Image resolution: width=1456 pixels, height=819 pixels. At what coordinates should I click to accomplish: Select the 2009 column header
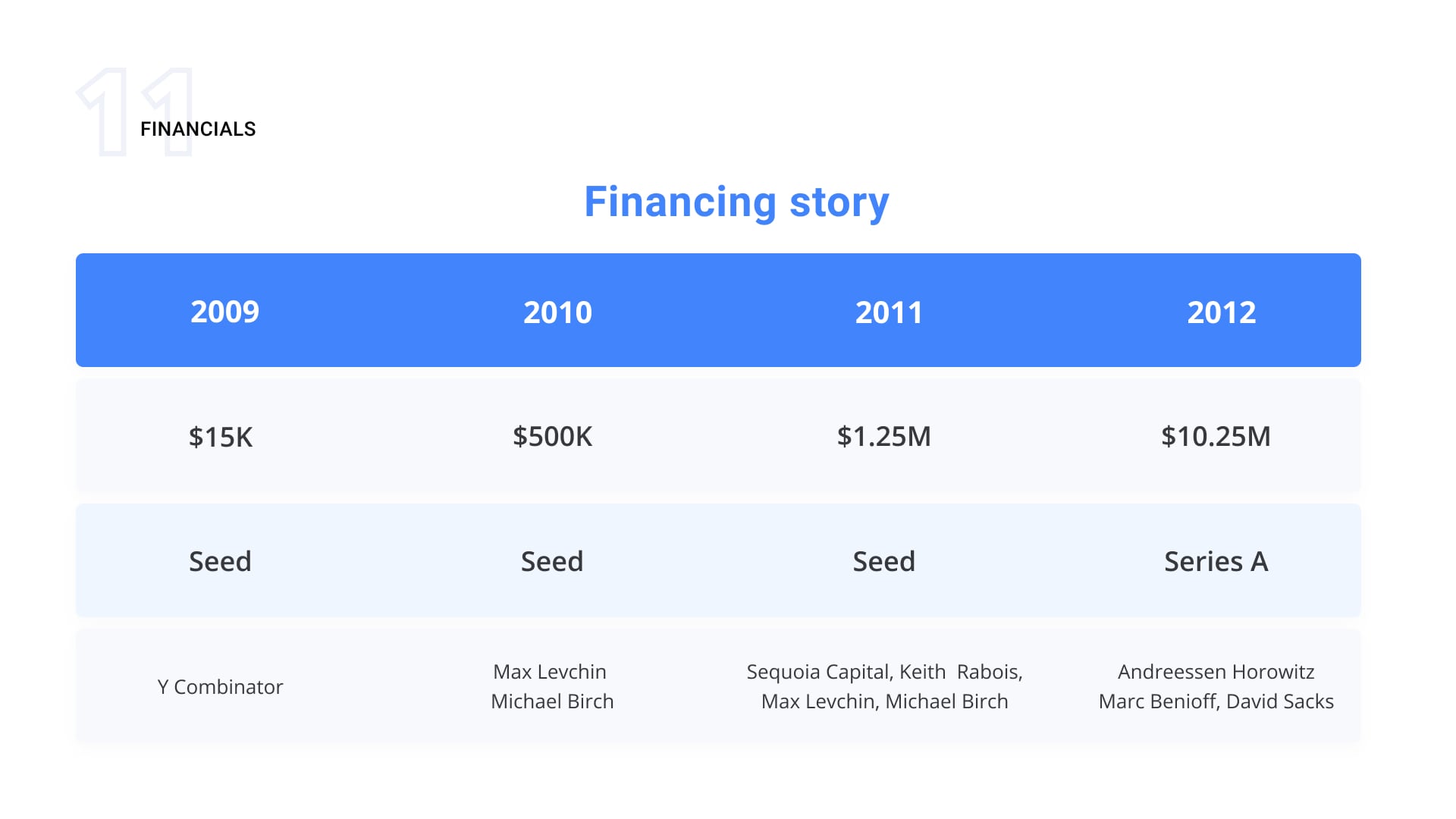[x=224, y=312]
